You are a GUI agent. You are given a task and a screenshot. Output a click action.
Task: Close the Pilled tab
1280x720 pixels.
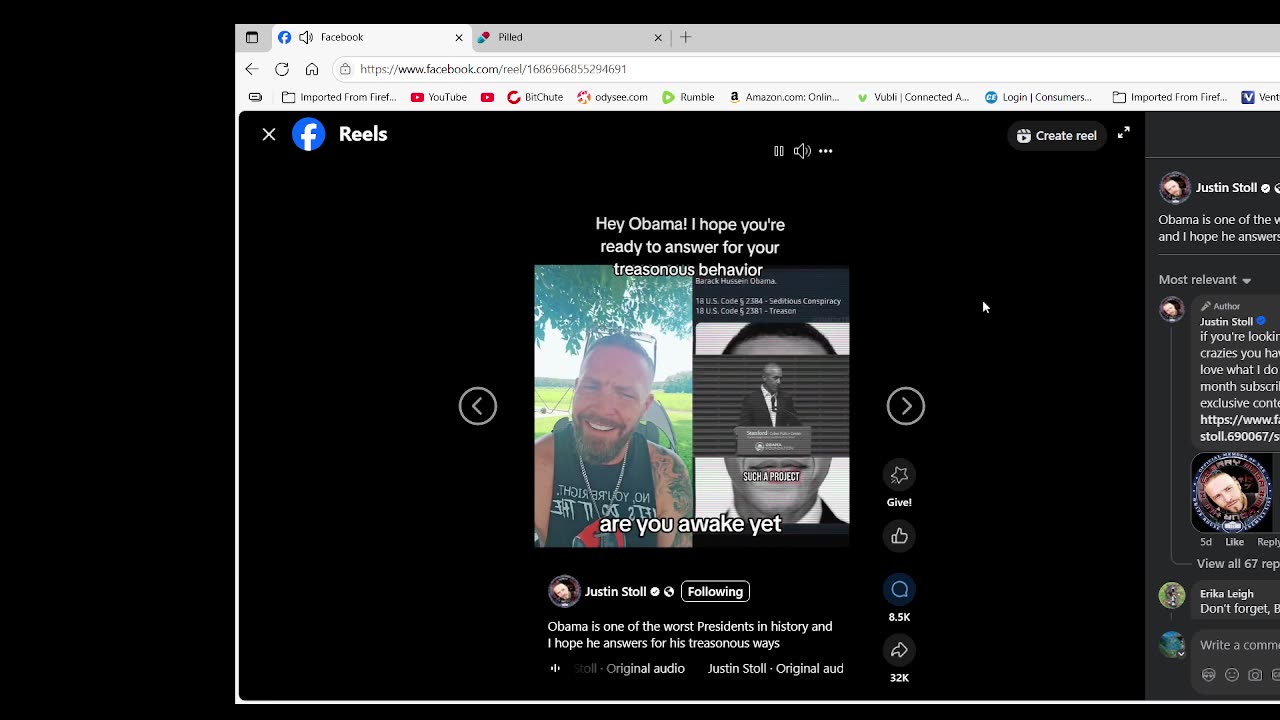click(x=658, y=37)
